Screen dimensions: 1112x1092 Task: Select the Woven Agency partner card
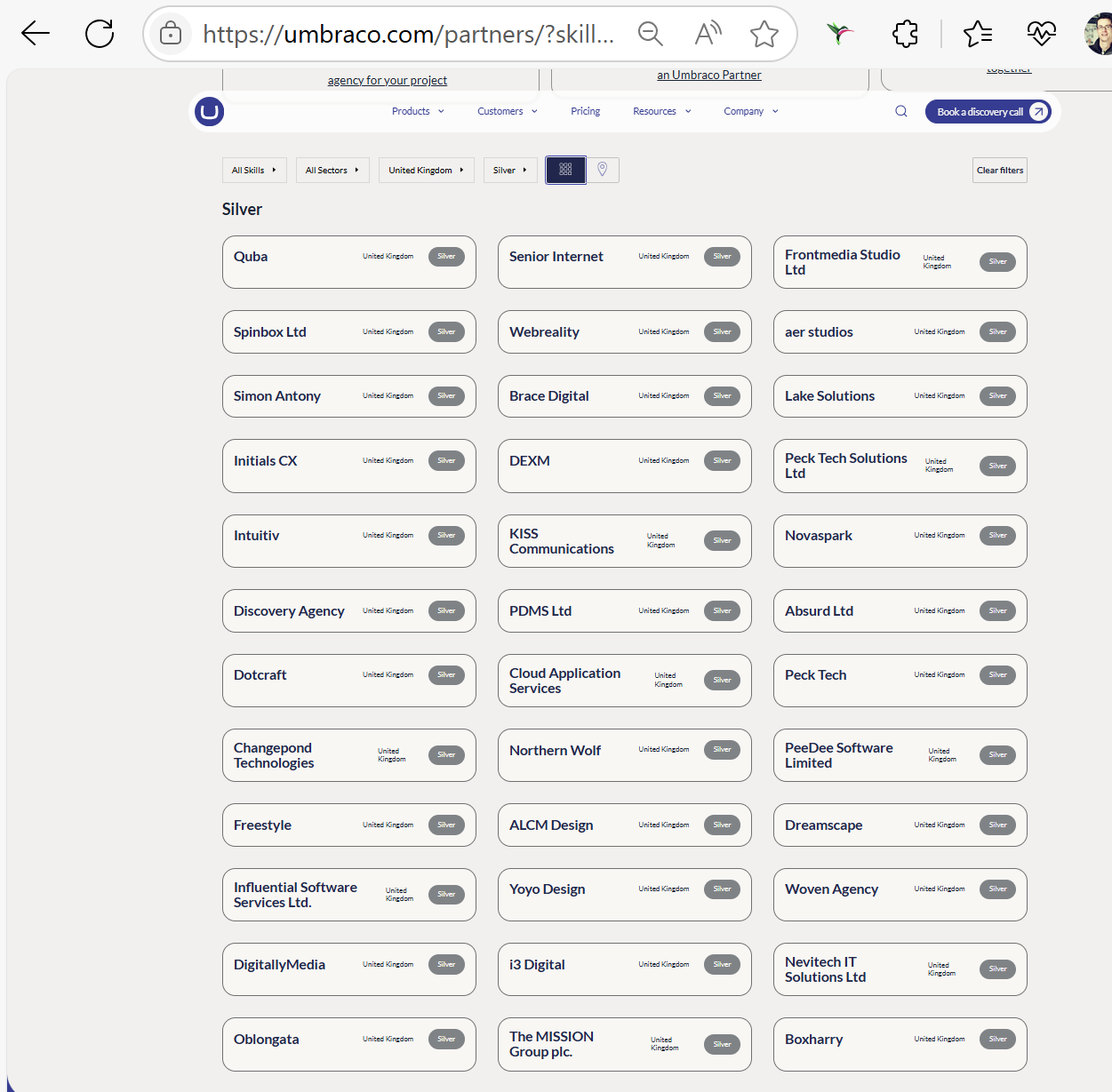coord(900,895)
